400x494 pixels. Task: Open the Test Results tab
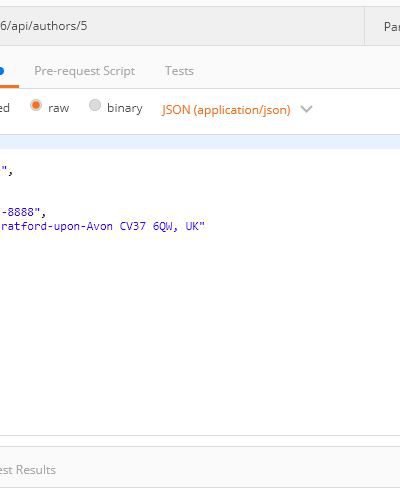tap(28, 470)
